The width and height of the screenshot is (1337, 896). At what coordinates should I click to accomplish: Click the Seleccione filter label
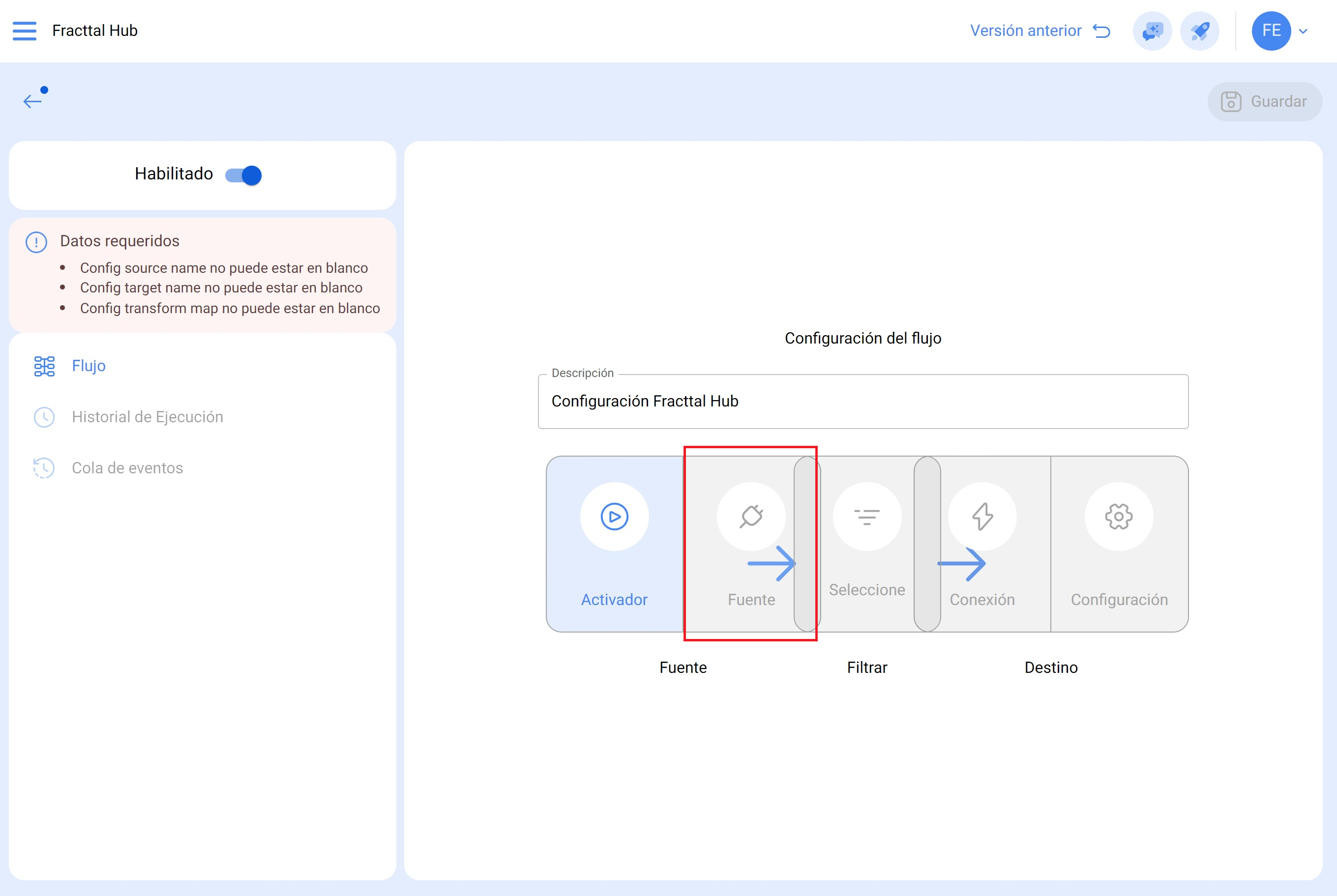click(x=866, y=590)
